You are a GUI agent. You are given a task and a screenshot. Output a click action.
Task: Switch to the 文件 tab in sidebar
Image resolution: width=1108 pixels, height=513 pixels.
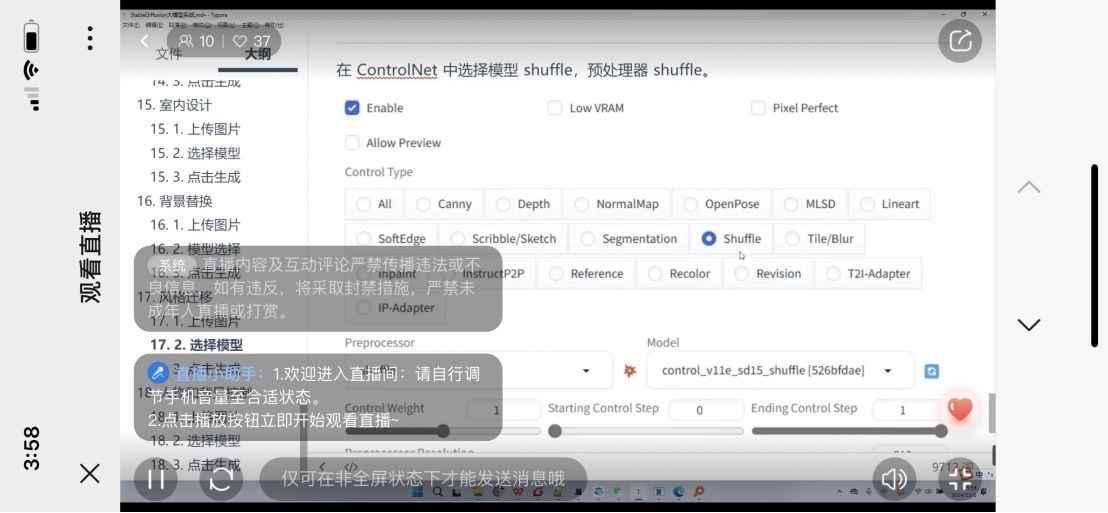coord(169,54)
